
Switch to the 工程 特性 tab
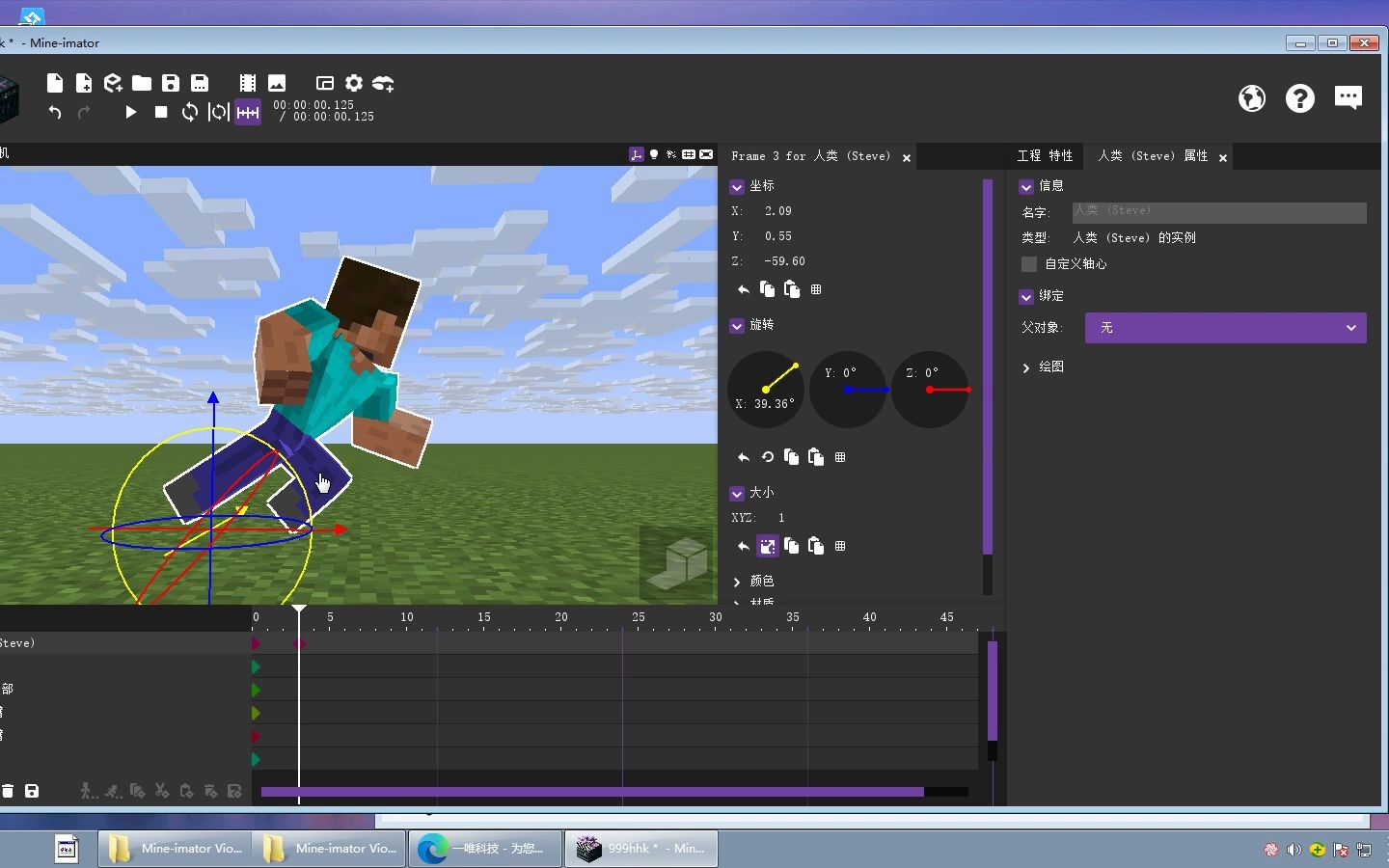tap(1045, 156)
